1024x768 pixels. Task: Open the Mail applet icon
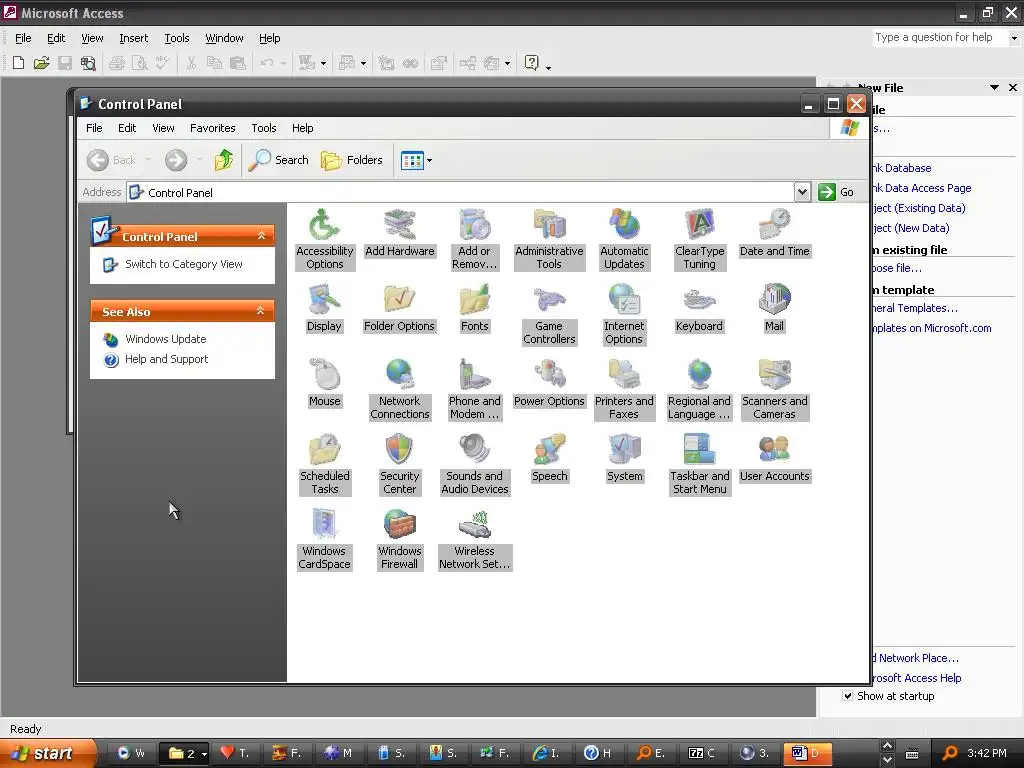click(x=775, y=308)
